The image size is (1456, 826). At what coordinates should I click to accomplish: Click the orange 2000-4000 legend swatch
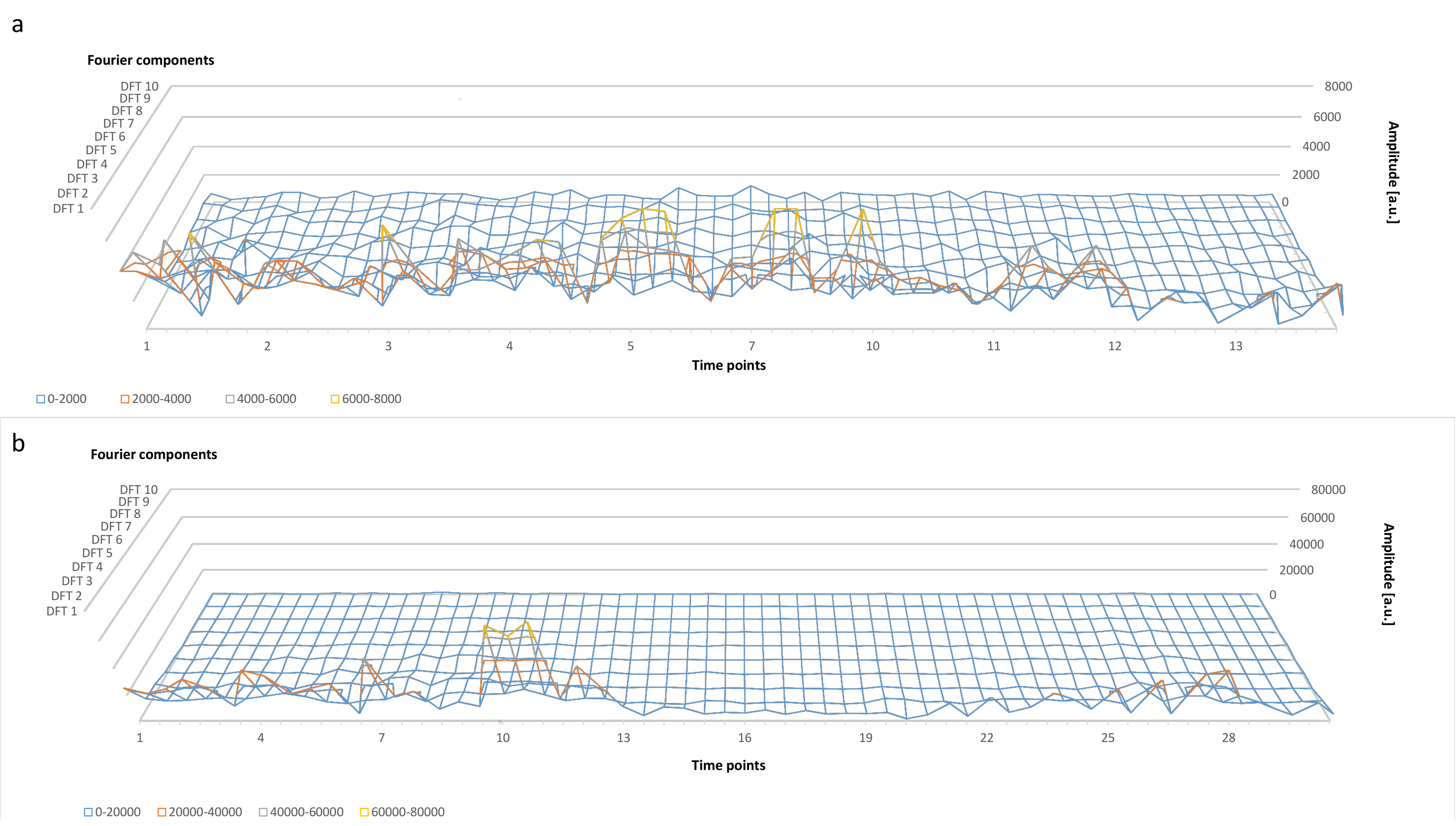point(125,399)
